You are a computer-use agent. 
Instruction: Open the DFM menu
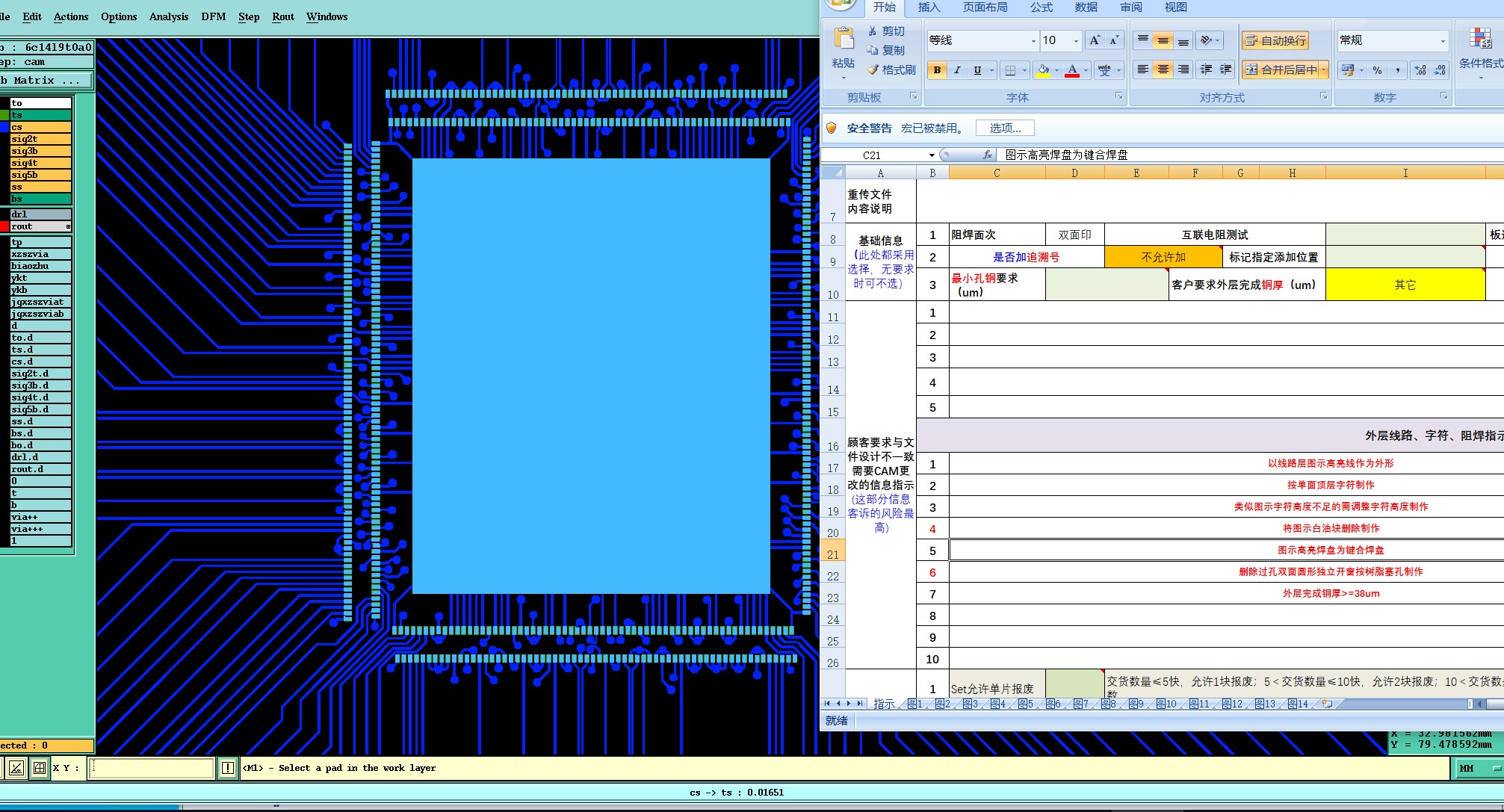point(213,16)
